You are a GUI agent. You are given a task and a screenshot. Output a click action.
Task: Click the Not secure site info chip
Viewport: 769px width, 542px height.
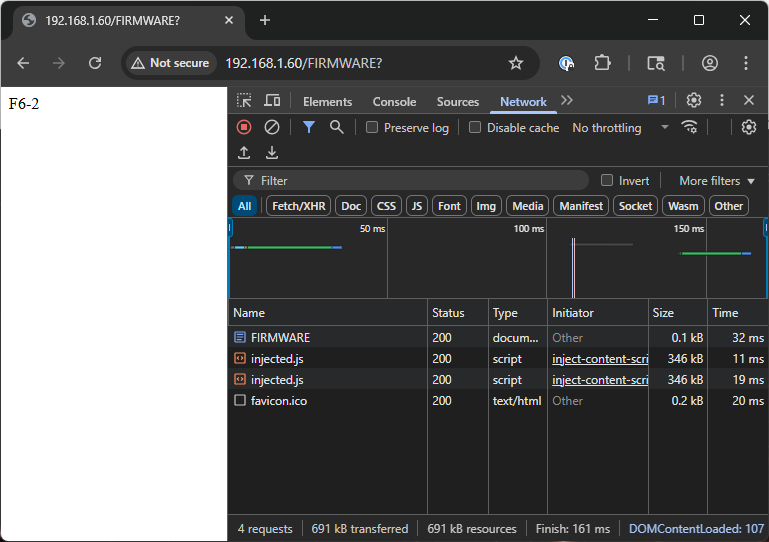(x=170, y=63)
